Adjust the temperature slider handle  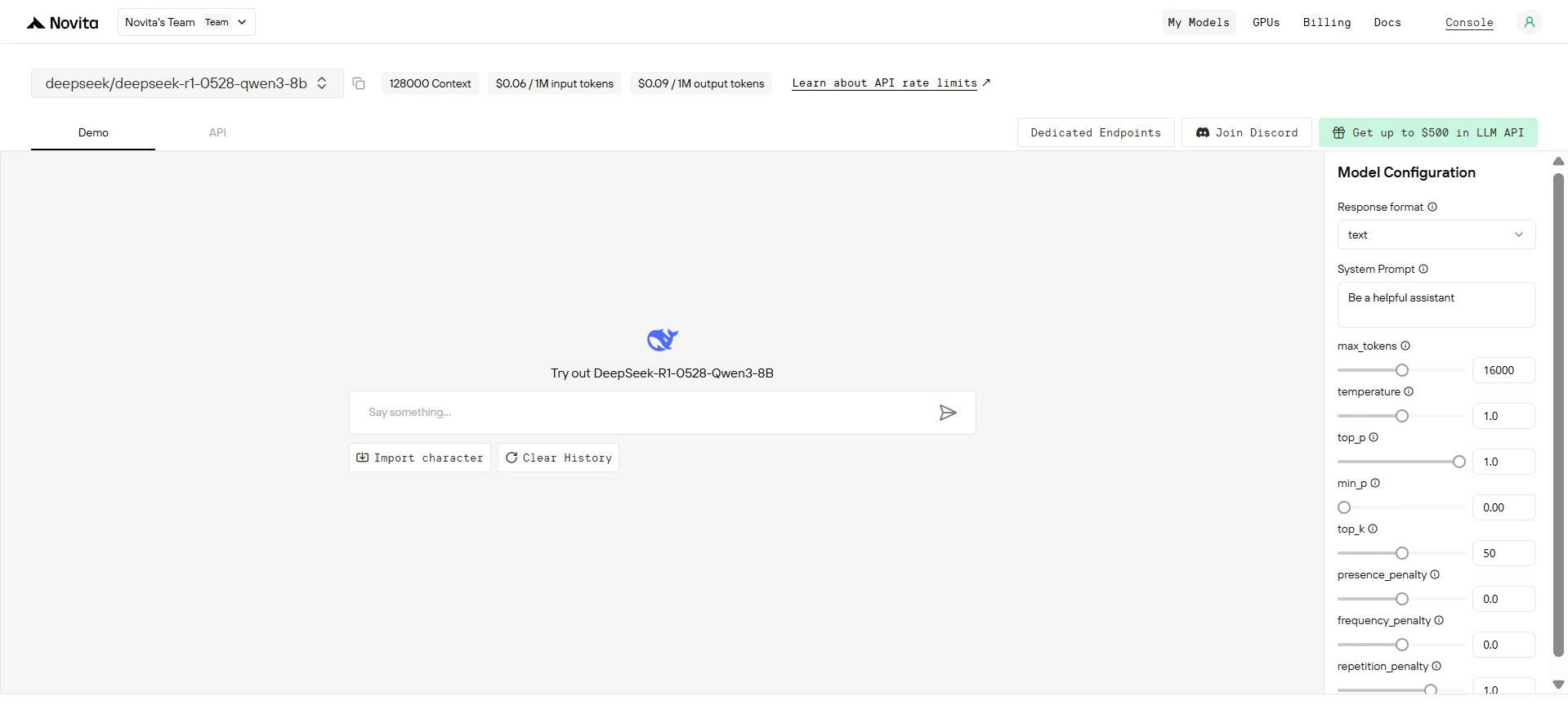click(x=1402, y=416)
